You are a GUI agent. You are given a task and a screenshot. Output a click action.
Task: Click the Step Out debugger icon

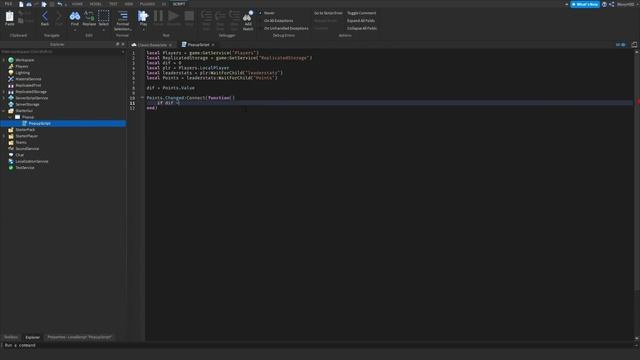[x=234, y=16]
